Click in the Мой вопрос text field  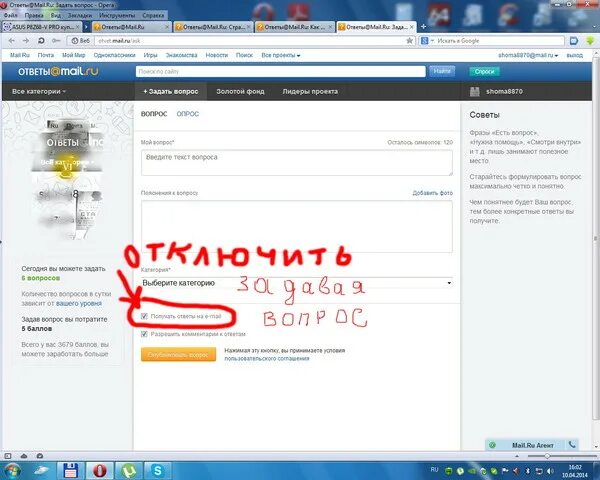[297, 163]
